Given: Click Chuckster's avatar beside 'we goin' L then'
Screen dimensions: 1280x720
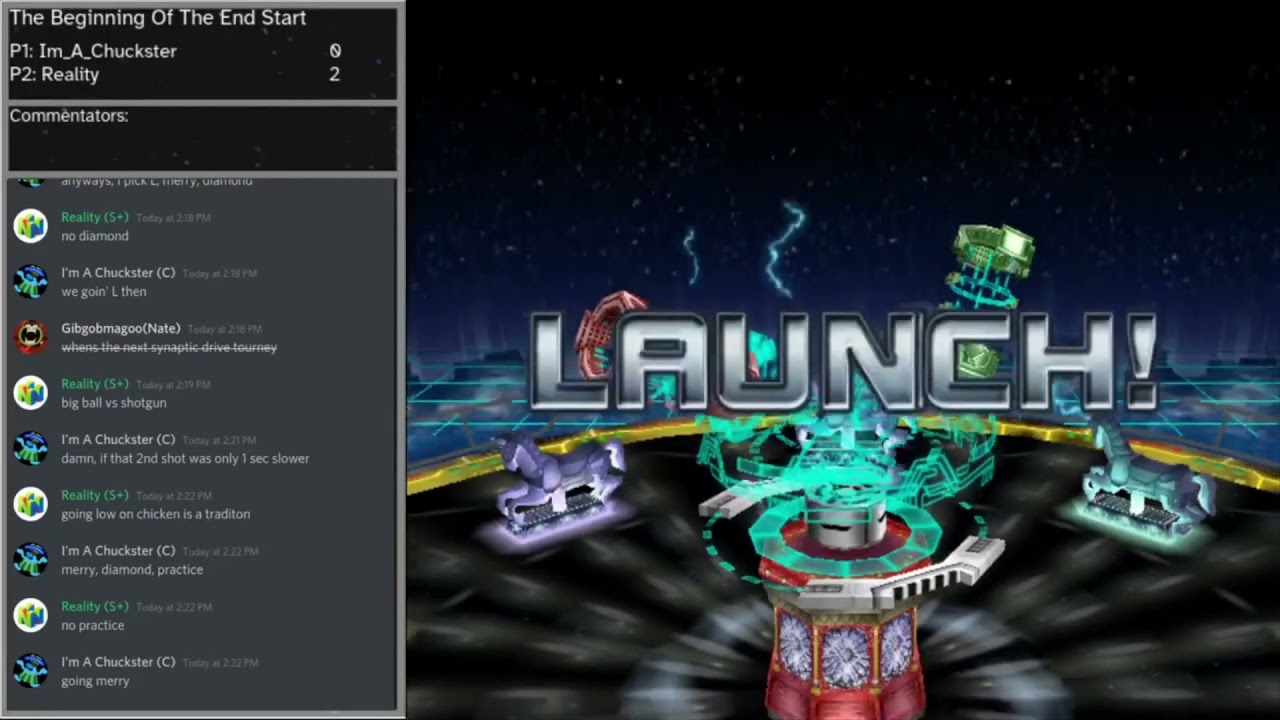Looking at the screenshot, I should click(30, 282).
